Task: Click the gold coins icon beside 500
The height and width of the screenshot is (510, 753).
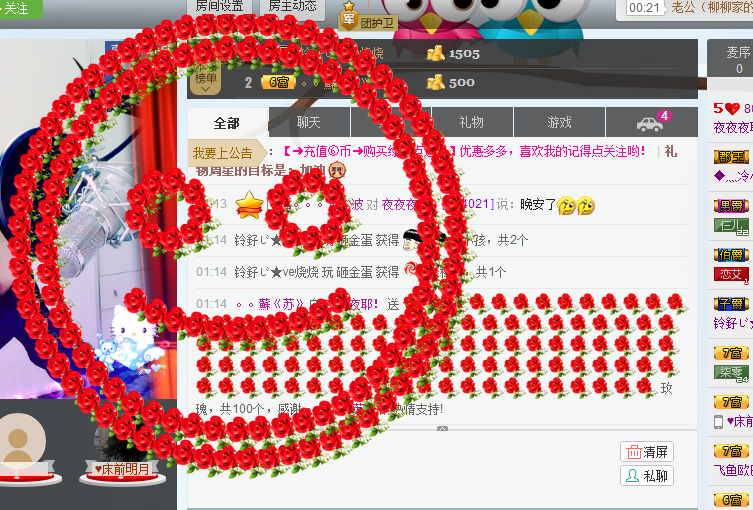Action: pyautogui.click(x=435, y=82)
